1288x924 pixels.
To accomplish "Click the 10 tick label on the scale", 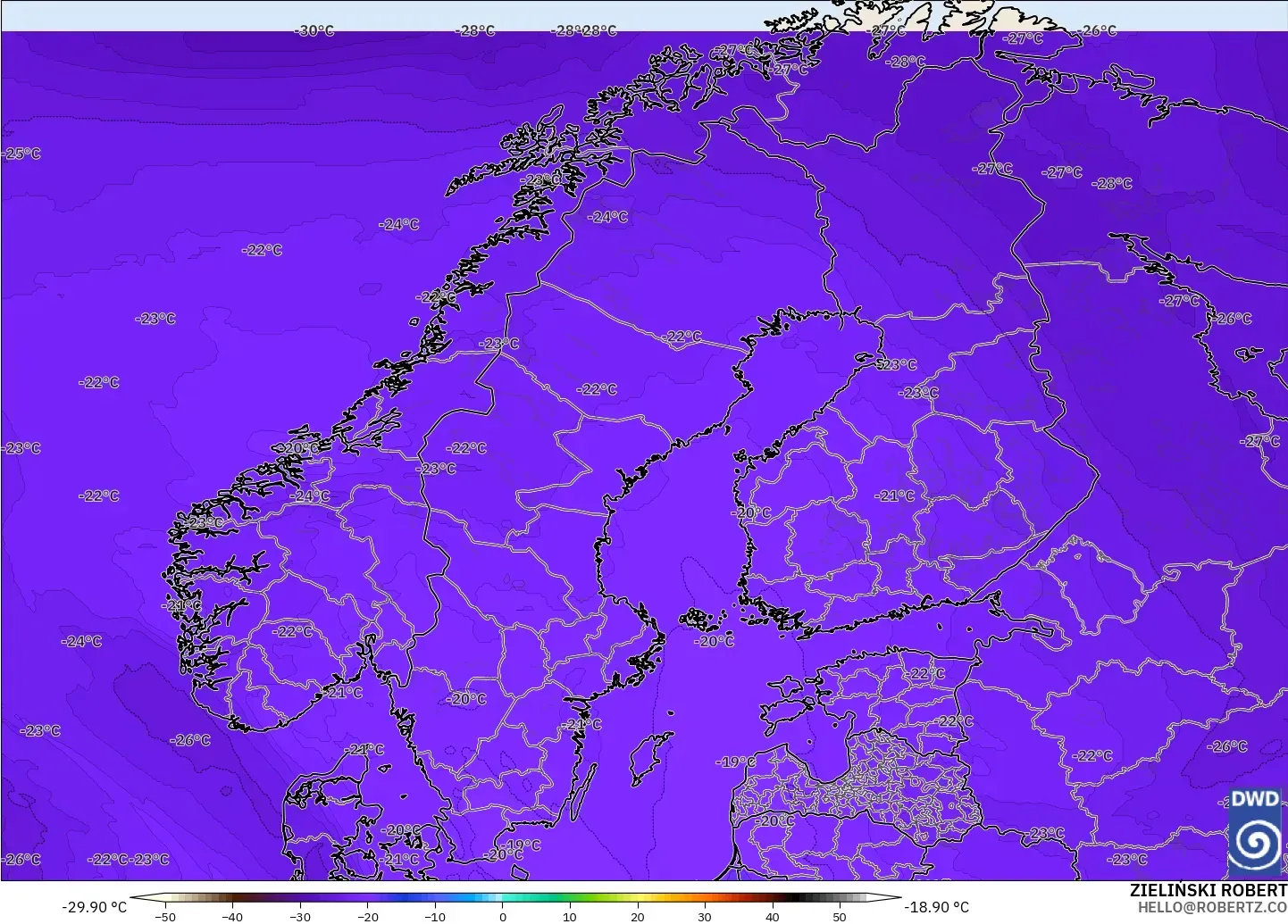I will pyautogui.click(x=570, y=916).
